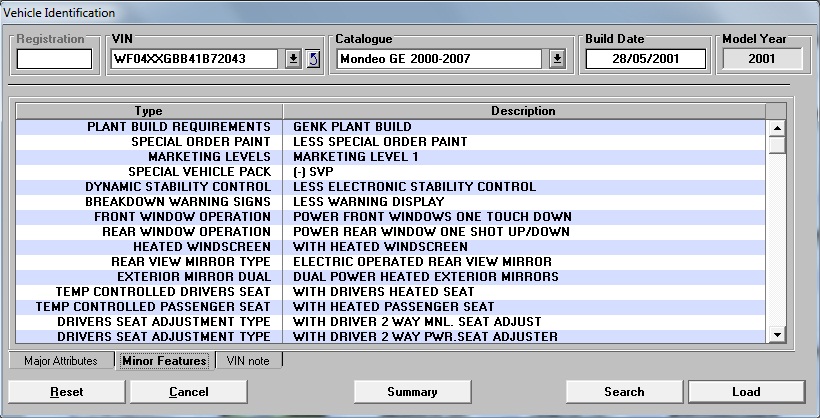Select the Minor Features tab
Viewport: 820px width, 418px height.
pos(163,361)
